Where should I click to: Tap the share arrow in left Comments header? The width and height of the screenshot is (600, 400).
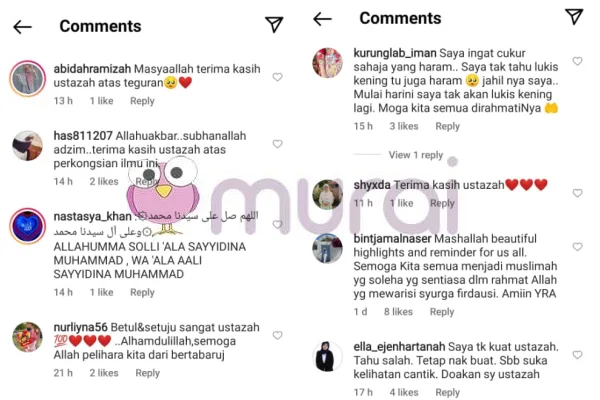(x=274, y=24)
